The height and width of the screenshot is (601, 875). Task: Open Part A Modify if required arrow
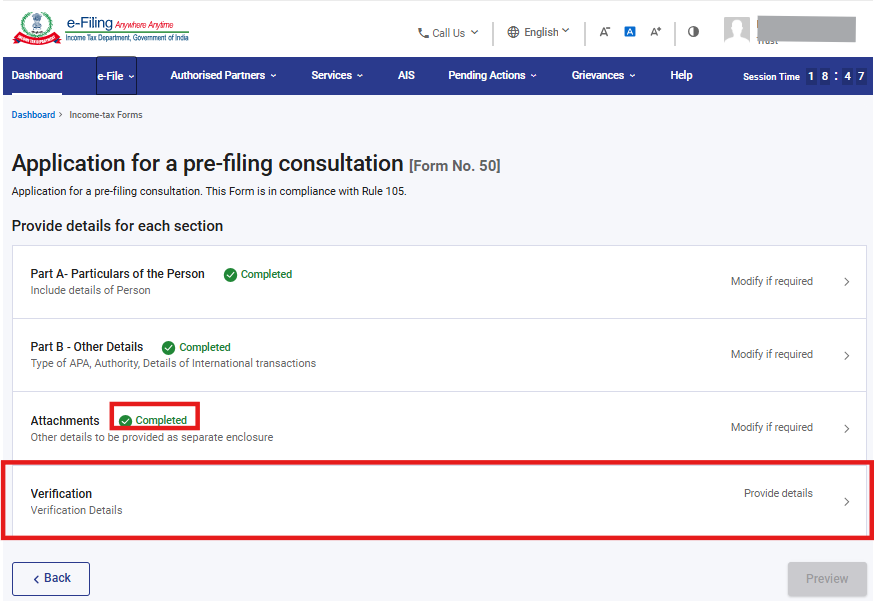pyautogui.click(x=847, y=282)
